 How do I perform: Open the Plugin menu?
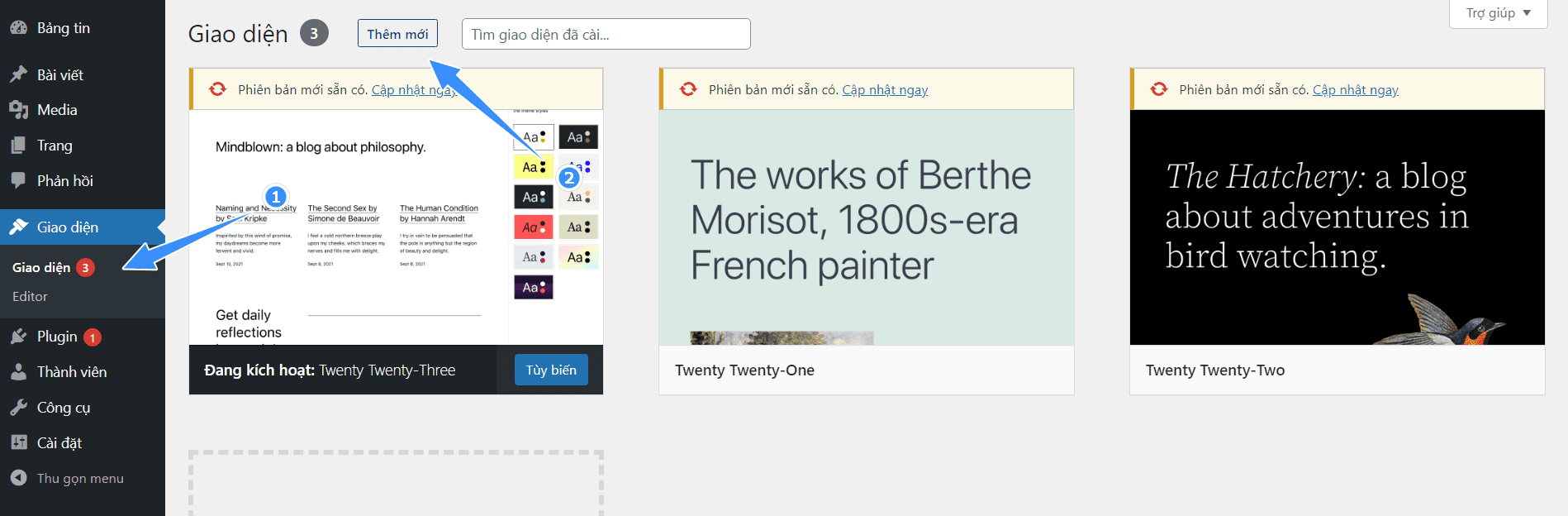point(83,336)
